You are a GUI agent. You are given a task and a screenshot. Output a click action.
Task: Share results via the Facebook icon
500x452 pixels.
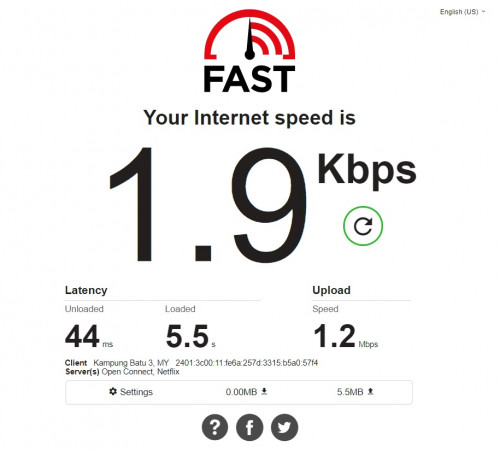click(x=250, y=427)
